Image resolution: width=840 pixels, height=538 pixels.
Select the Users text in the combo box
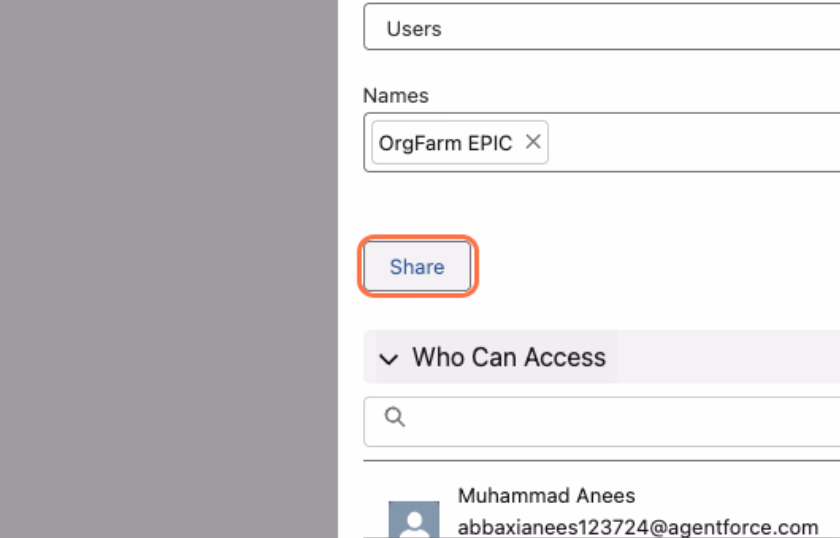pyautogui.click(x=414, y=29)
